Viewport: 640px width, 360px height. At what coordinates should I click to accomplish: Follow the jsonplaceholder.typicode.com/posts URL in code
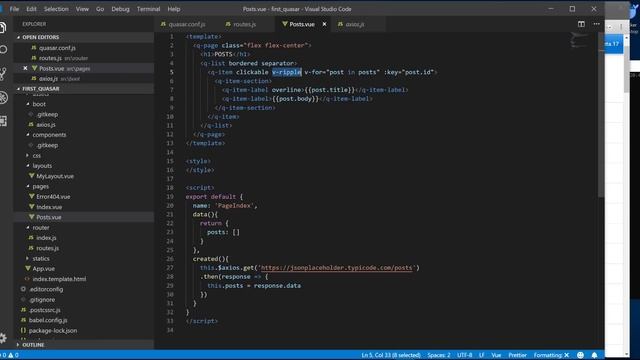(336, 268)
